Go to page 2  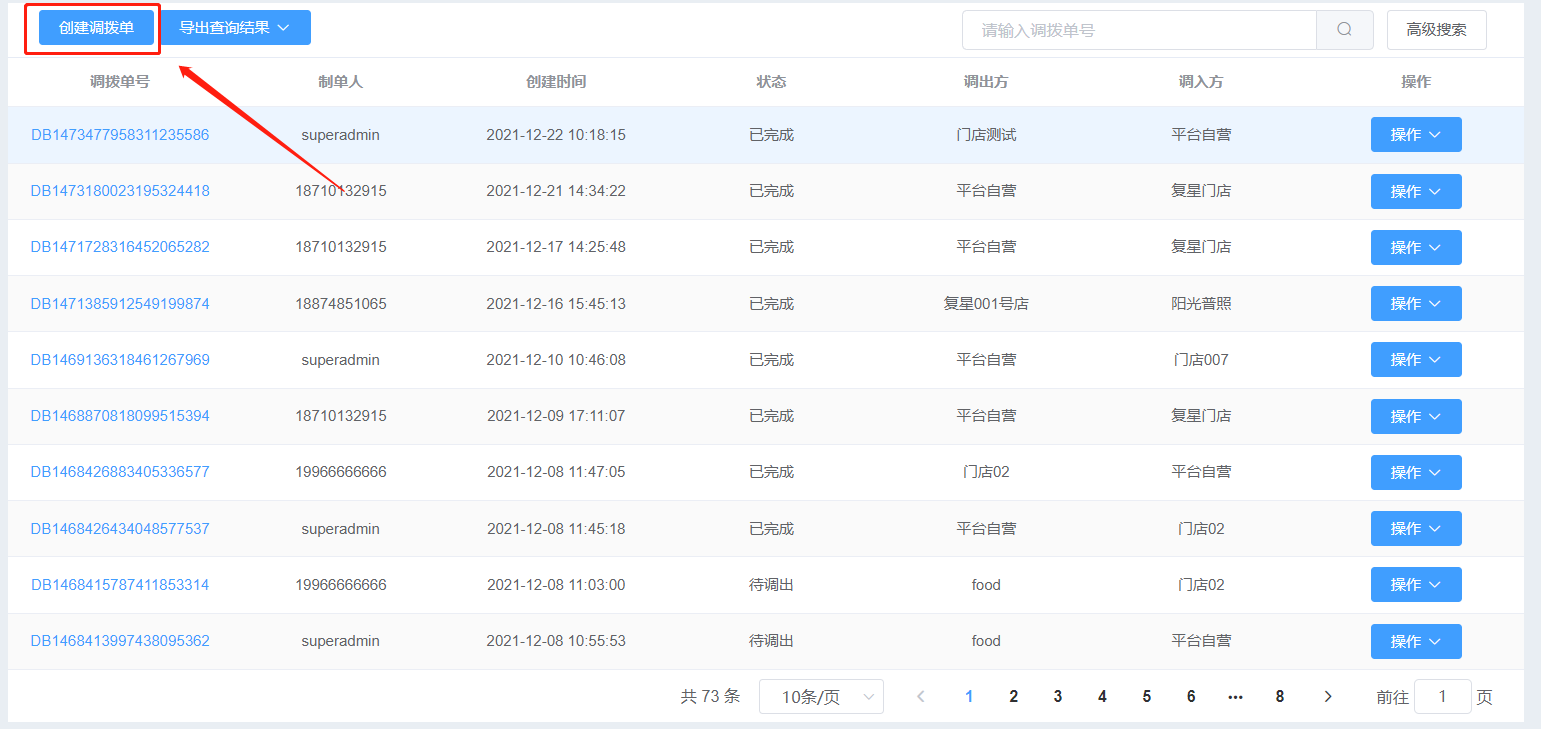coord(1013,697)
